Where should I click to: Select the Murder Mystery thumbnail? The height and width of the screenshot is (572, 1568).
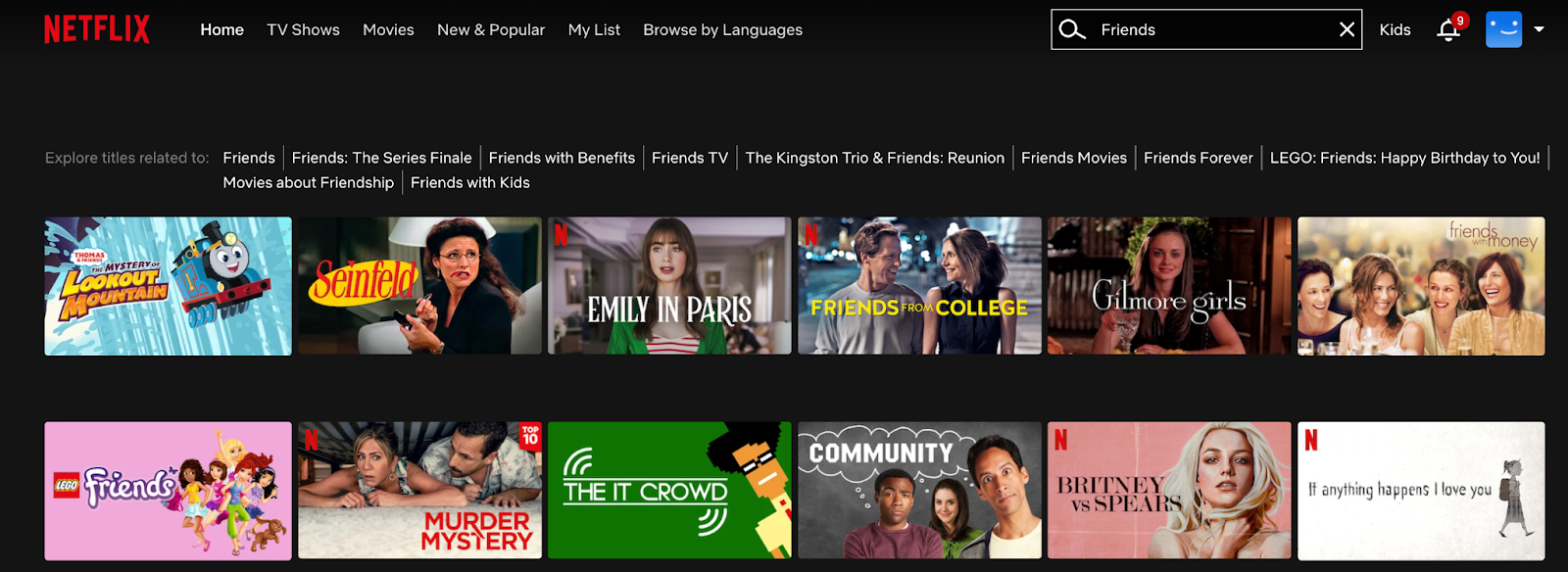coord(419,491)
